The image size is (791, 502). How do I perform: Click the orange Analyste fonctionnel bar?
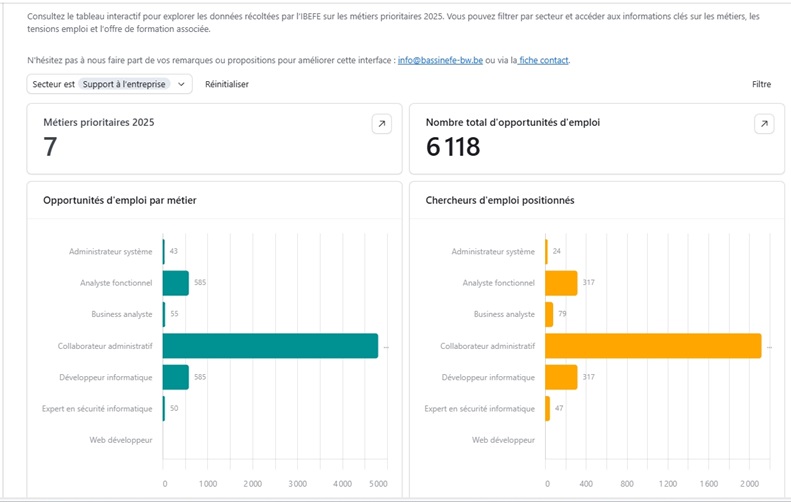point(561,283)
